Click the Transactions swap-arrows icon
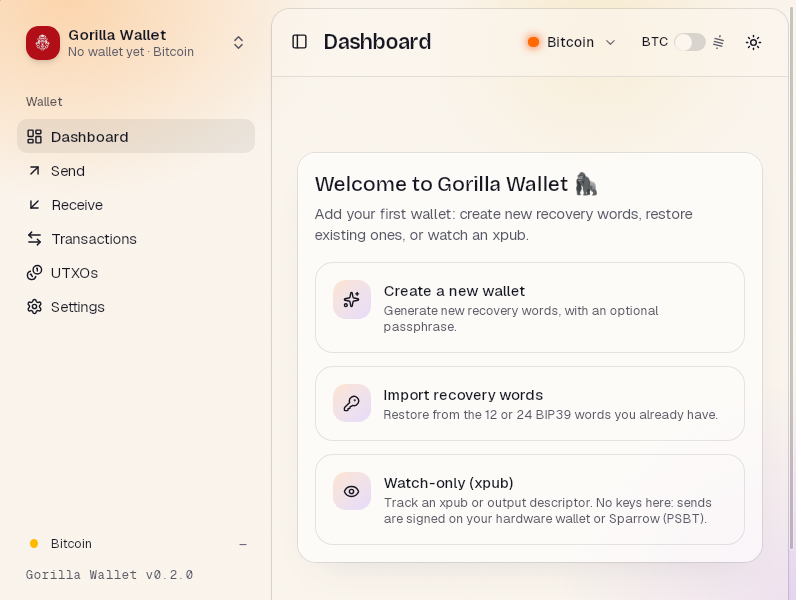 click(34, 239)
